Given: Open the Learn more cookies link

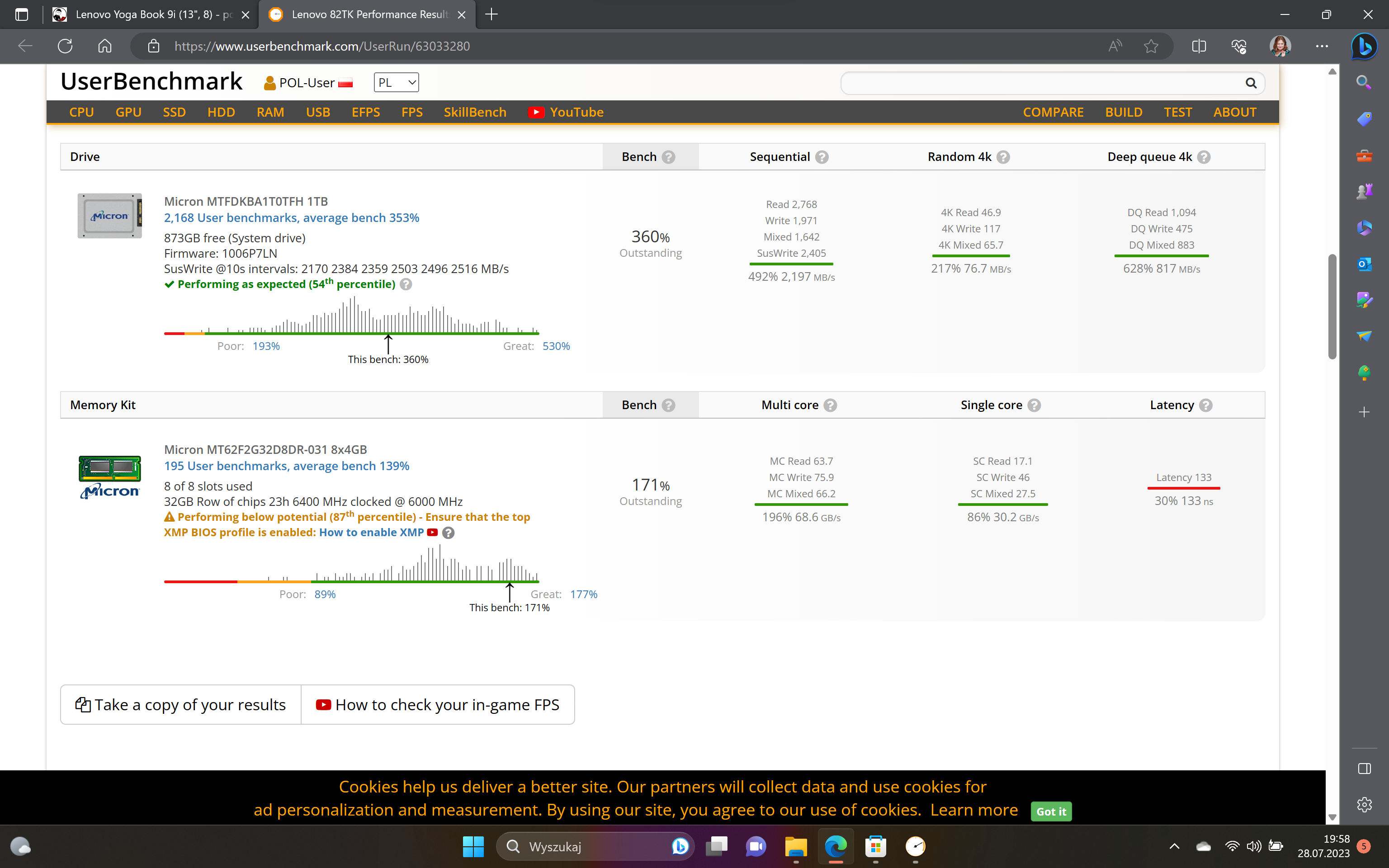Looking at the screenshot, I should click(974, 809).
